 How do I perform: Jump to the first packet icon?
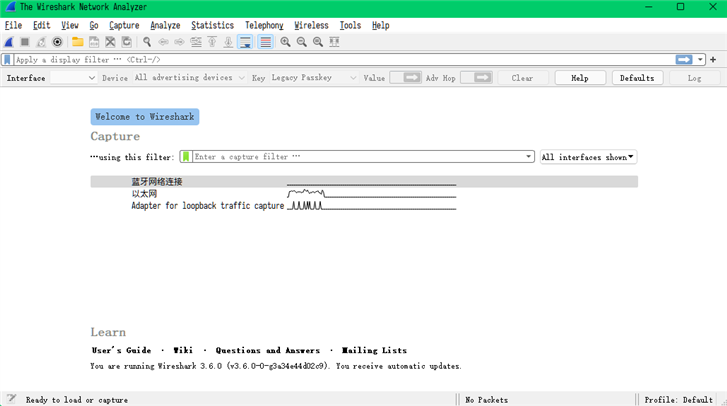[212, 42]
